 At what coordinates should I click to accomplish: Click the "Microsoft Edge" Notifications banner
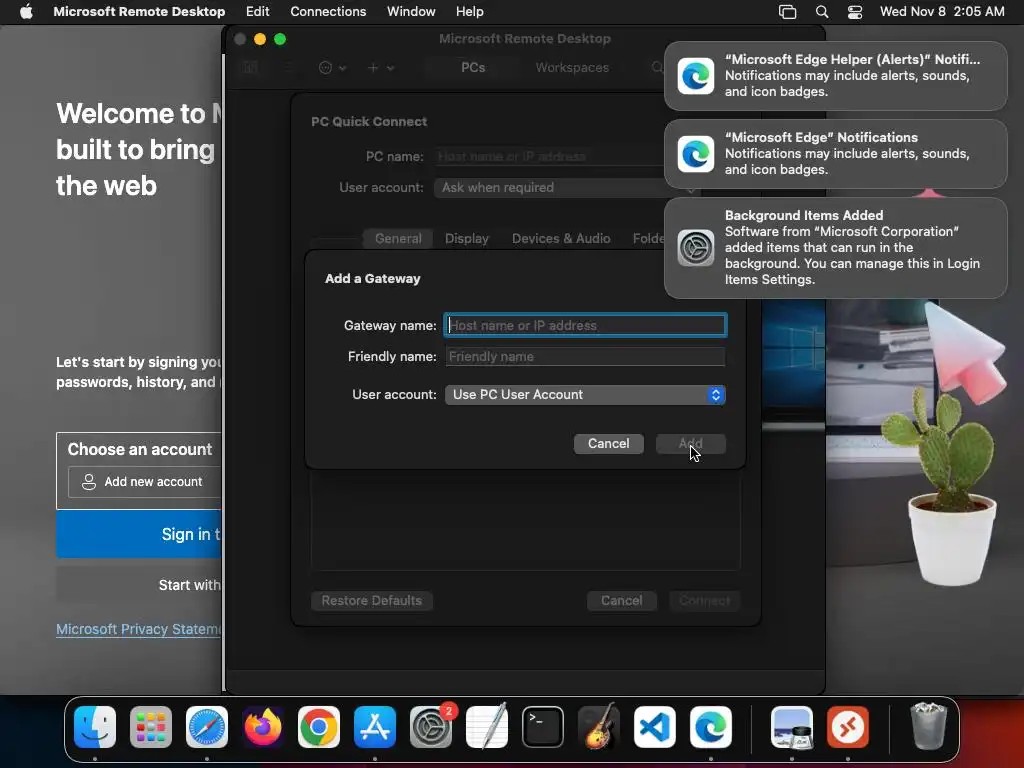pyautogui.click(x=835, y=153)
